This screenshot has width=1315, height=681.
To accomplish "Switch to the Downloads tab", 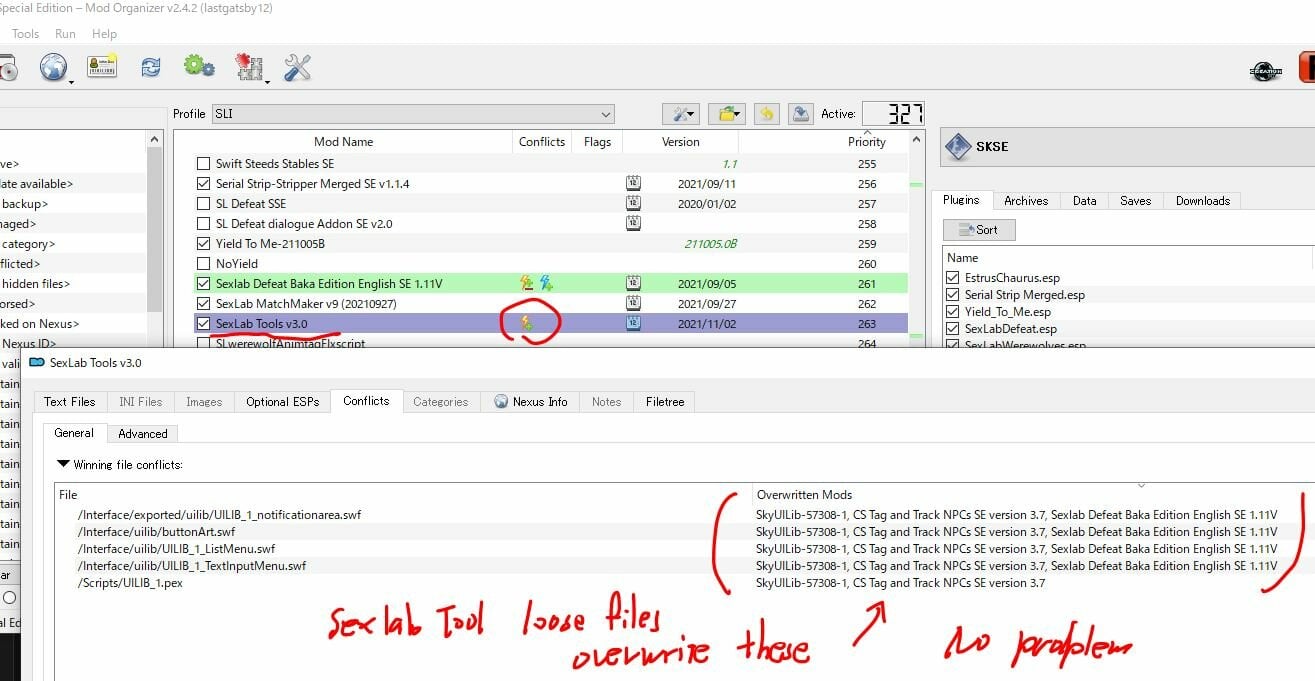I will click(x=1203, y=200).
